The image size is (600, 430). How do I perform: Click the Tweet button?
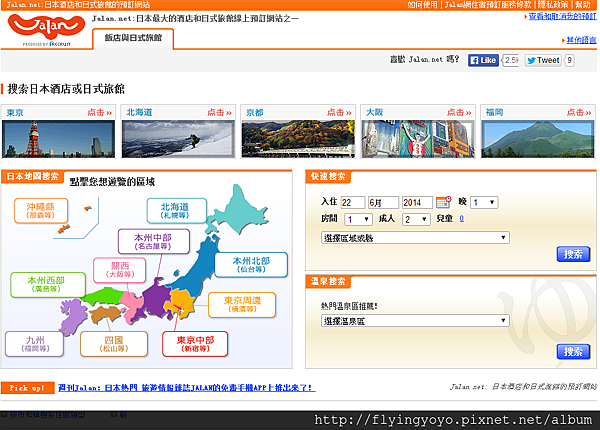pos(543,60)
